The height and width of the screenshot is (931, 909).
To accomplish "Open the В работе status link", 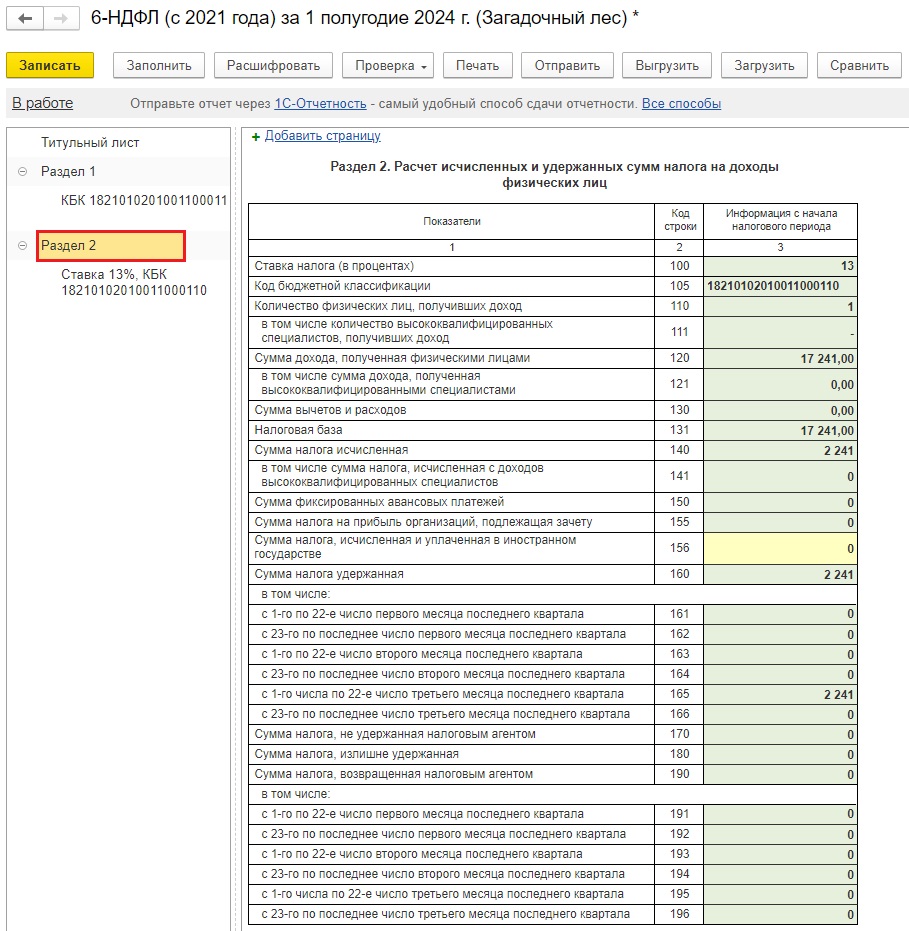I will point(43,103).
